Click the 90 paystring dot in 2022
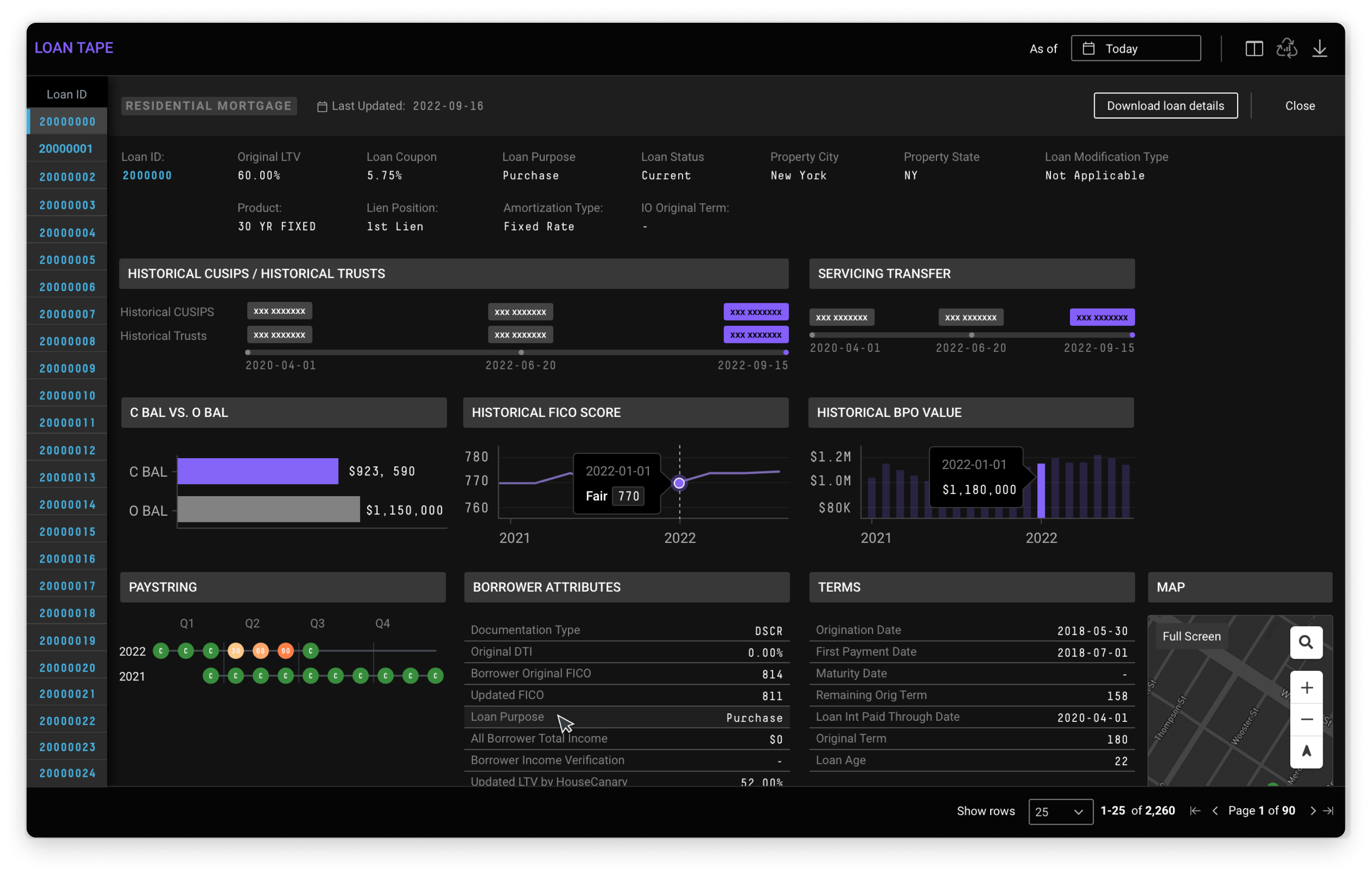This screenshot has width=1372, height=876. click(x=285, y=650)
